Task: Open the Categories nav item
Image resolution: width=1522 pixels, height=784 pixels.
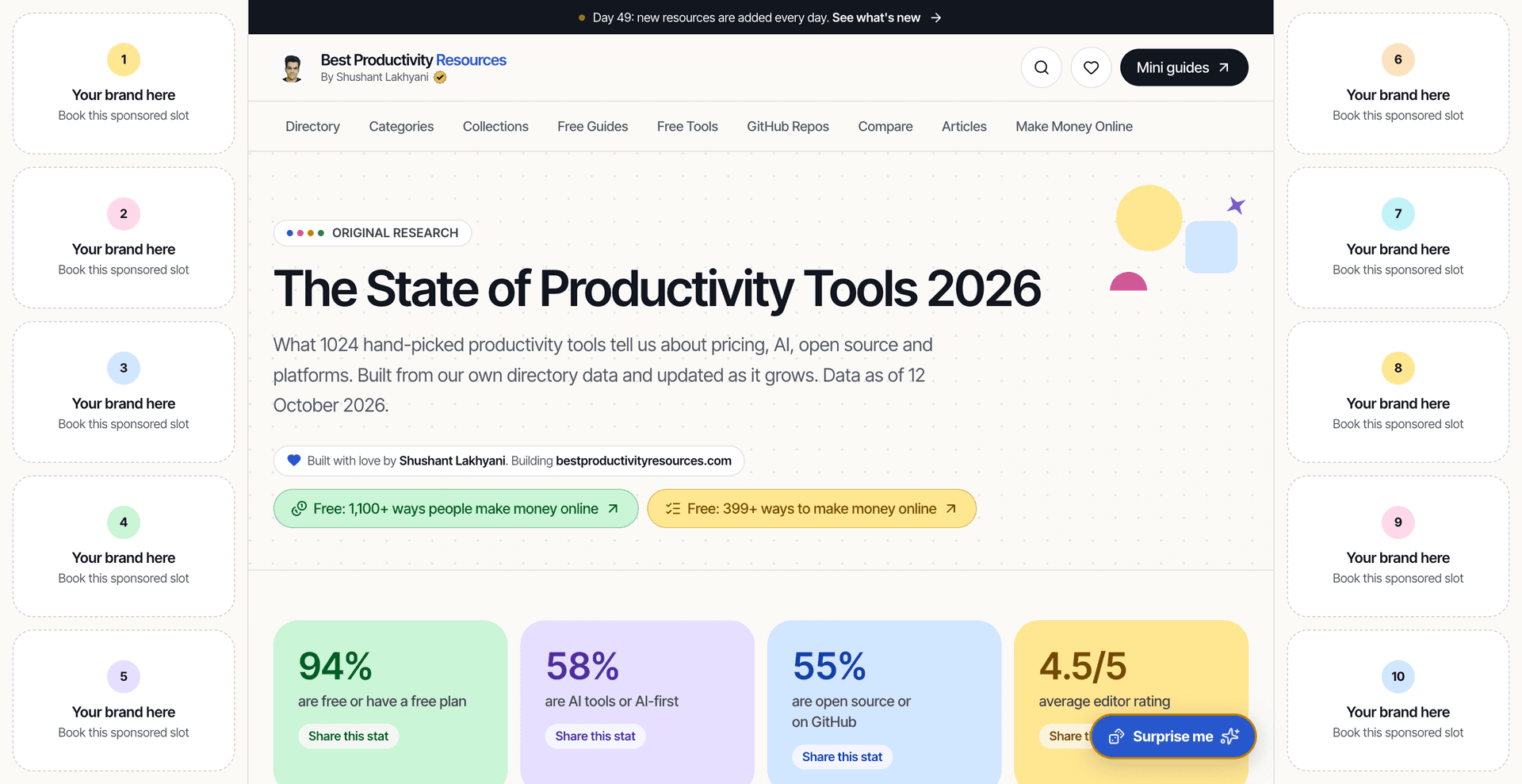Action: tap(401, 126)
